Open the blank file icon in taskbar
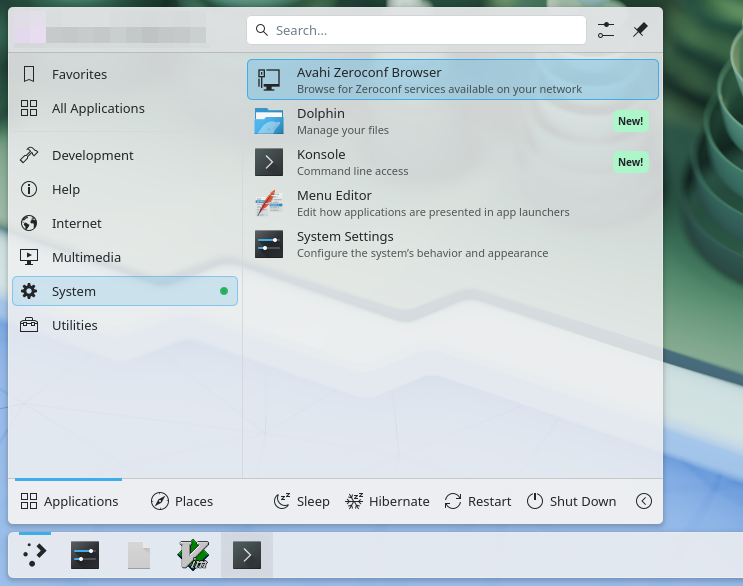The height and width of the screenshot is (586, 743). point(139,555)
